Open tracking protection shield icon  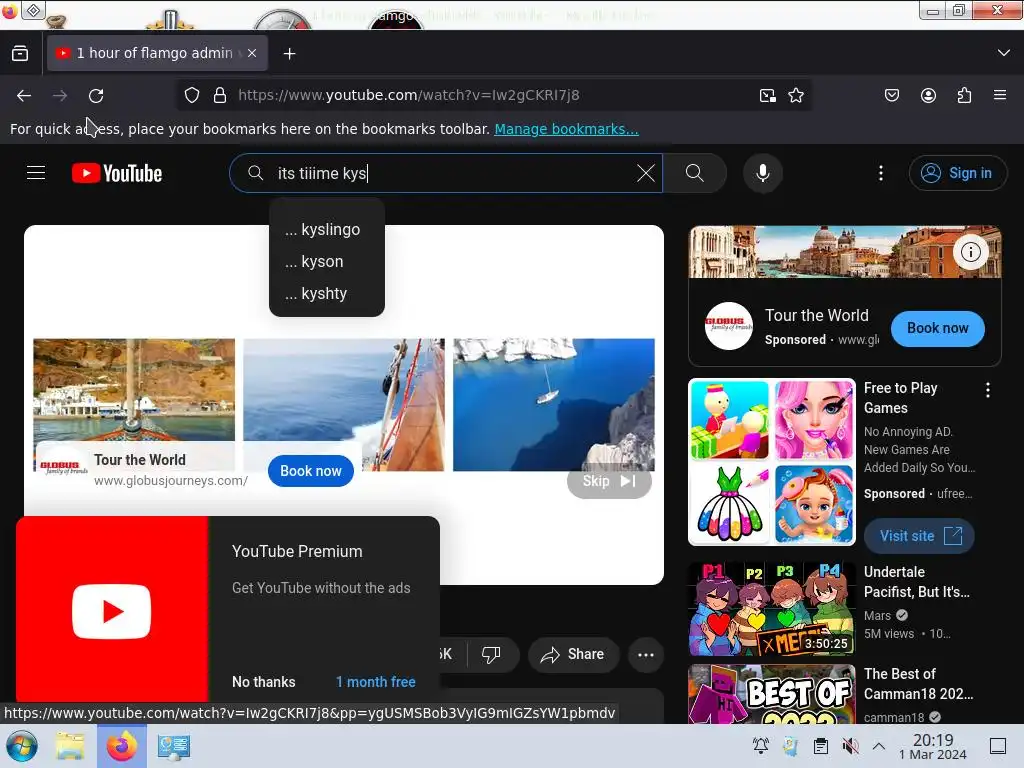pyautogui.click(x=191, y=95)
